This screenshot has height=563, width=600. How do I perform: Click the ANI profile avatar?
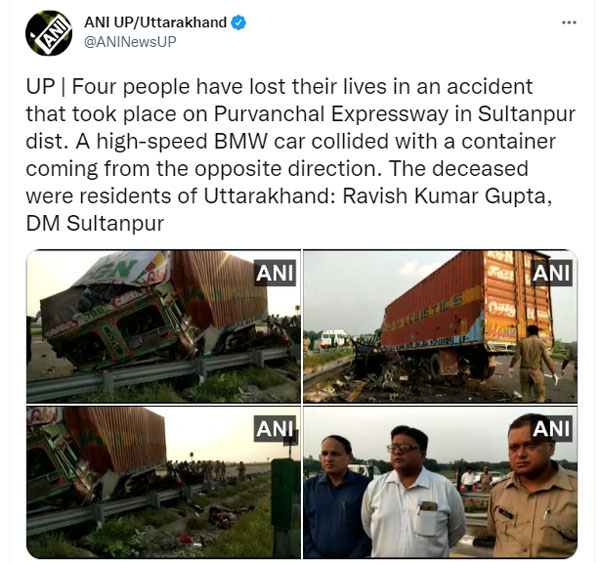(x=49, y=33)
